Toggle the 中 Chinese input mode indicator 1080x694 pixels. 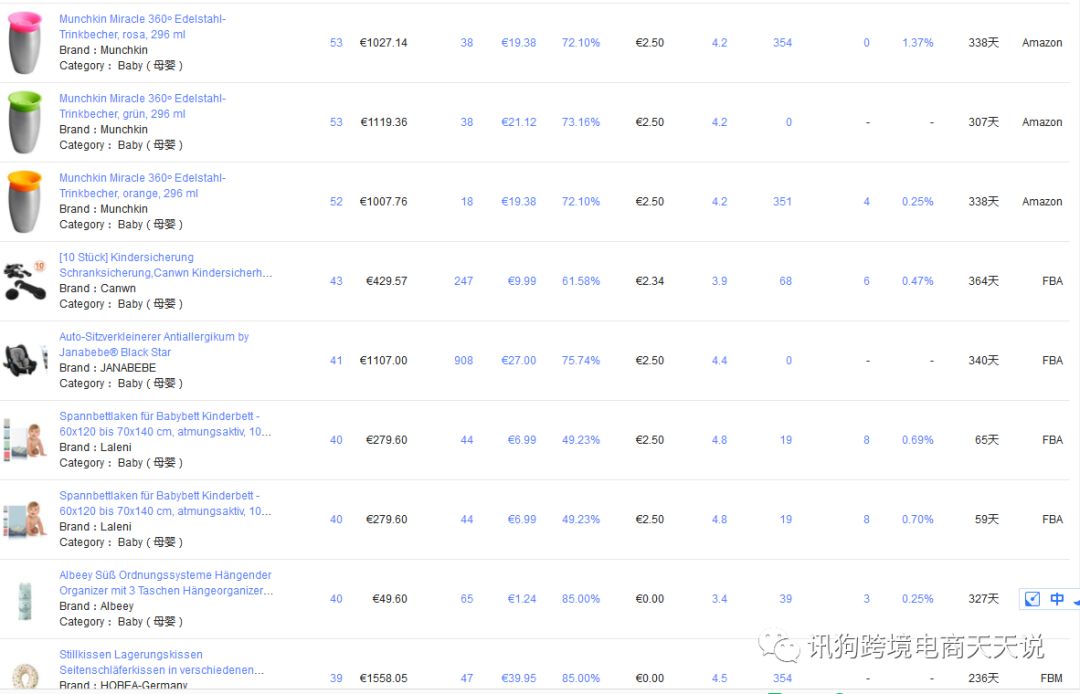click(1057, 599)
